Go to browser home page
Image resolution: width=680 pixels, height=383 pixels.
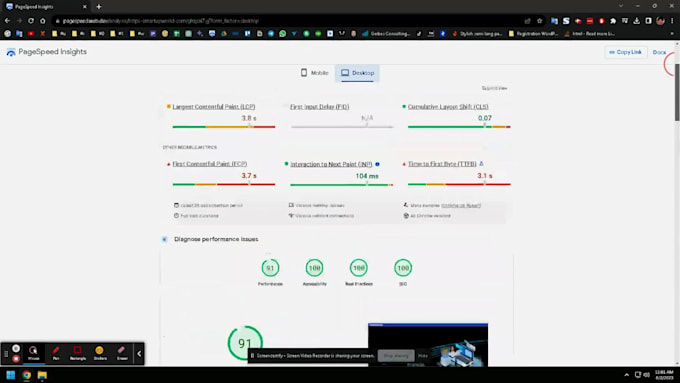(x=42, y=21)
